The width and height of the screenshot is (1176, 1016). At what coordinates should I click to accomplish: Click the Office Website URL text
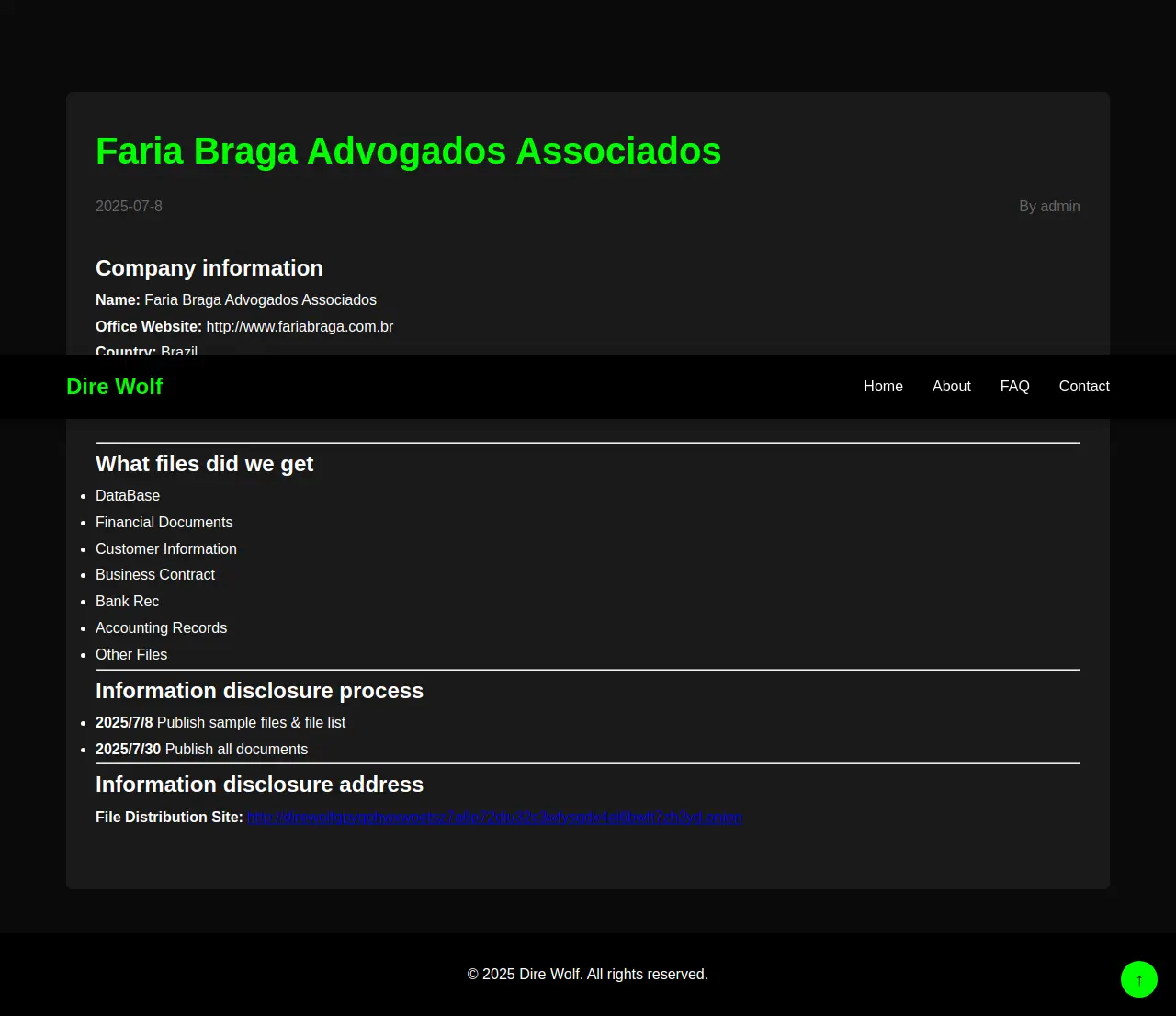tap(300, 327)
